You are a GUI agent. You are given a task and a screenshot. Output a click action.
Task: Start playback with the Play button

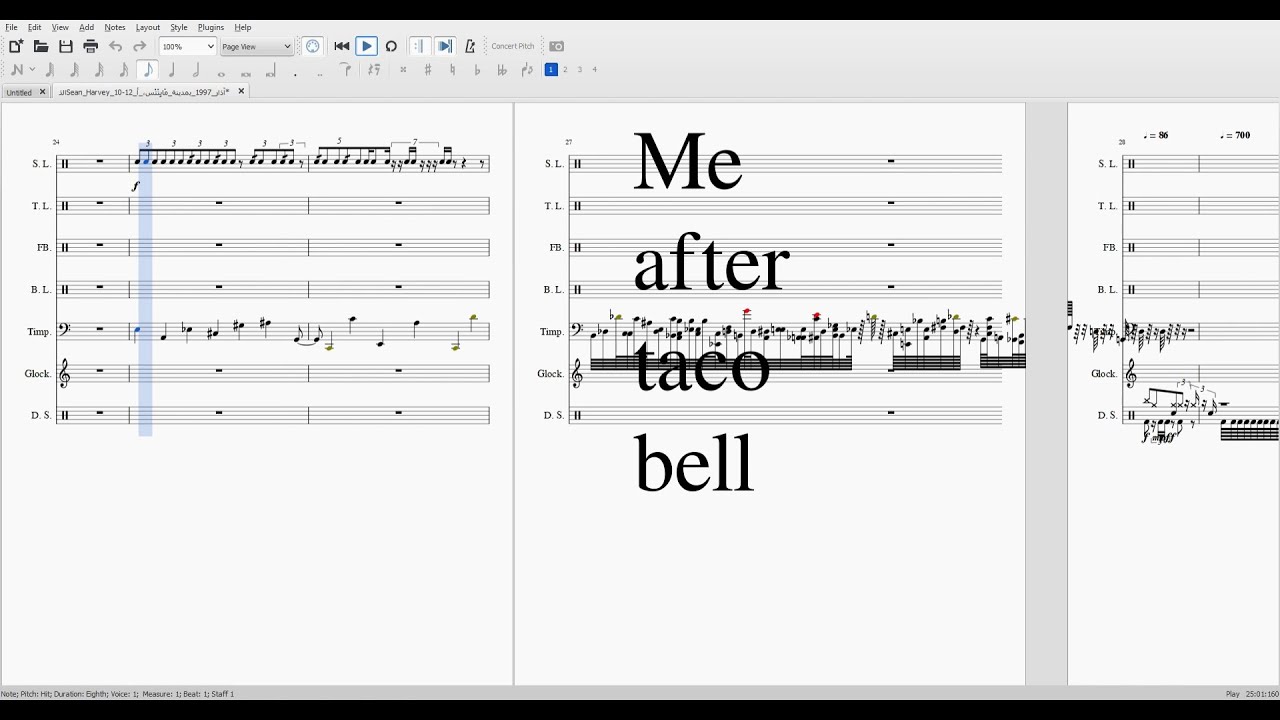tap(366, 46)
